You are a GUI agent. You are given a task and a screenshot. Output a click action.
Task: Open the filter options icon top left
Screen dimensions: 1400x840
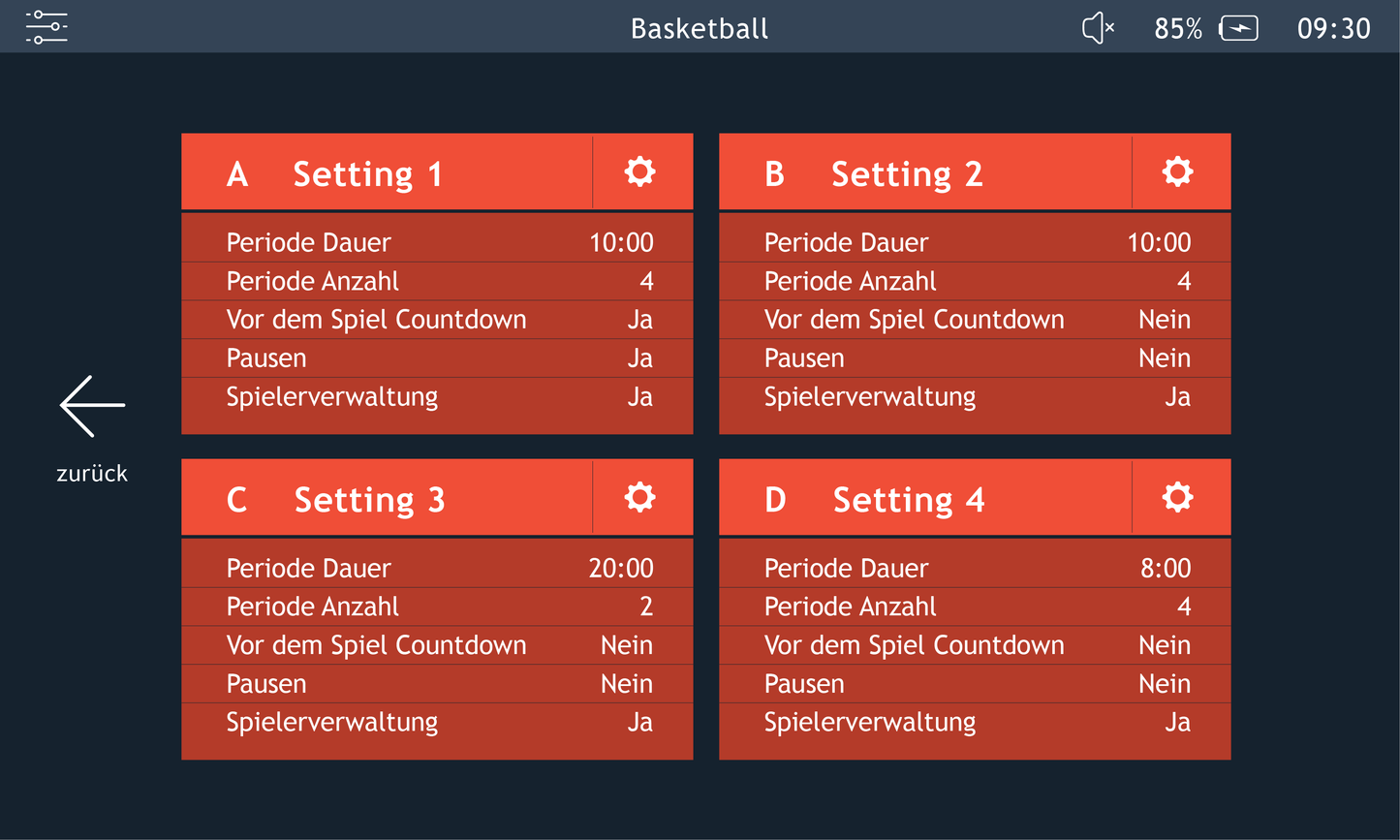click(x=46, y=27)
